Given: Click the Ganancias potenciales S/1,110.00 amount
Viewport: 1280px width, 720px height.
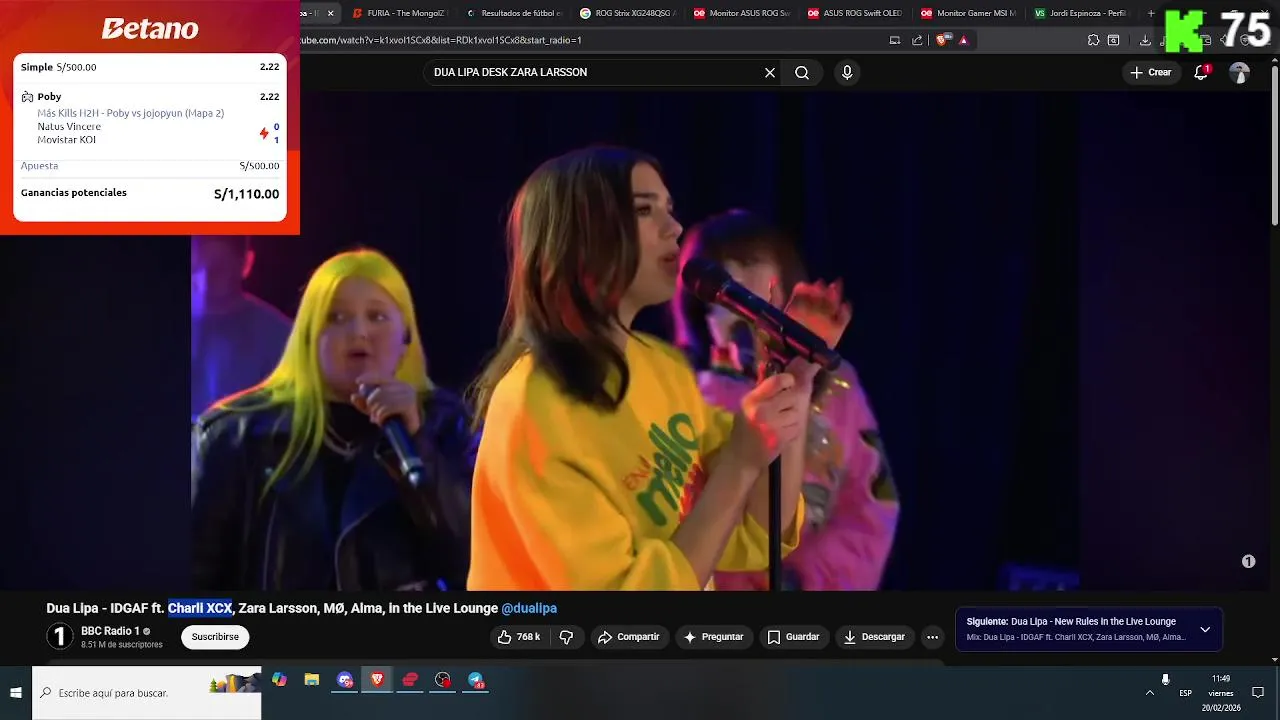Looking at the screenshot, I should point(246,194).
